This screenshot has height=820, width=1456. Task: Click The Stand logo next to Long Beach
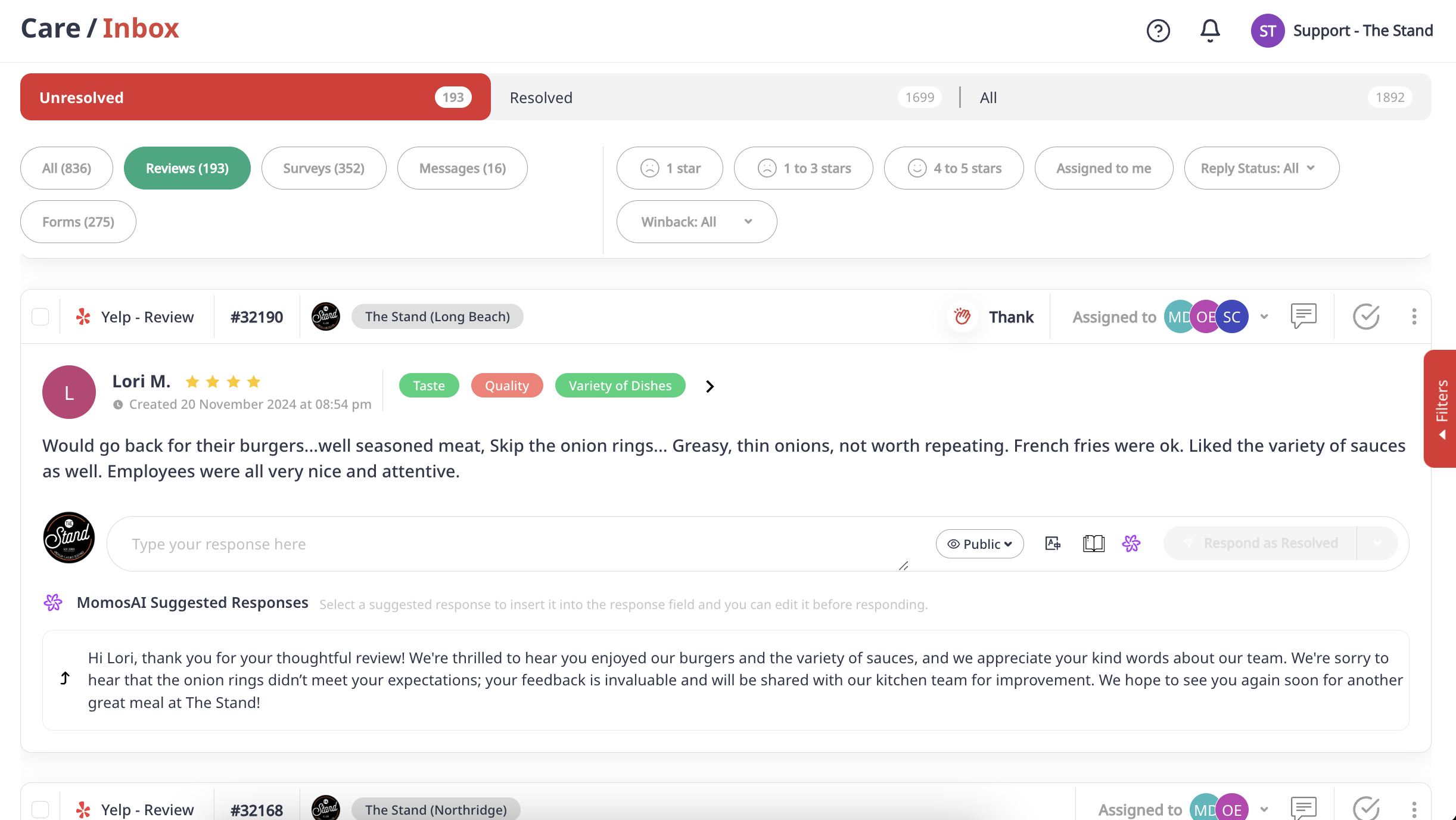(x=325, y=316)
